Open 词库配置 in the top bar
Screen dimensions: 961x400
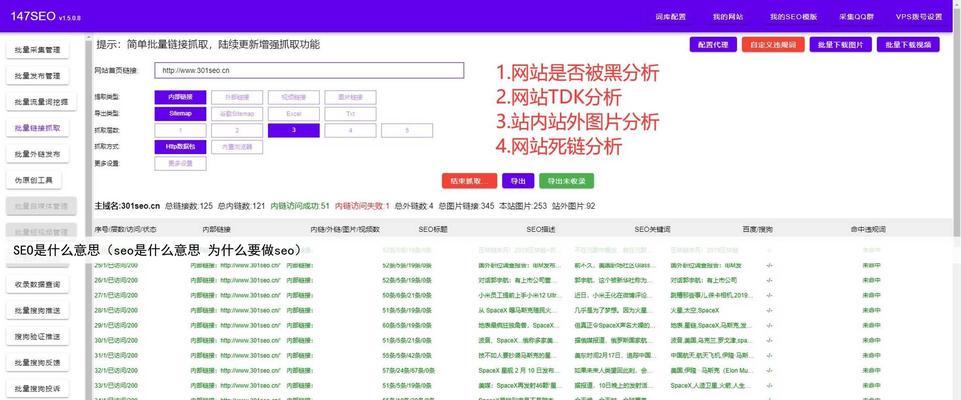670,17
